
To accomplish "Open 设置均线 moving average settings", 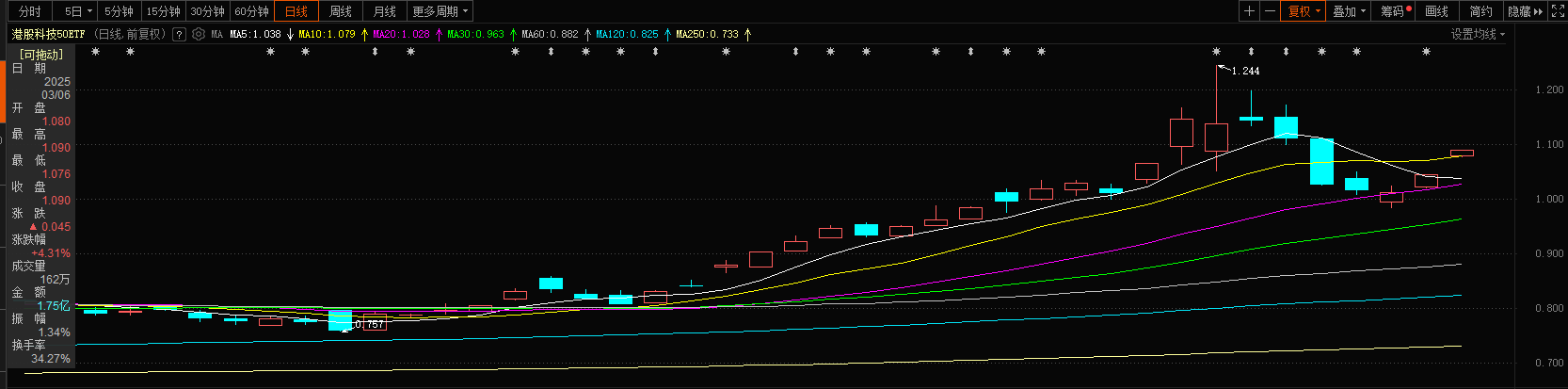I will pos(1477,34).
